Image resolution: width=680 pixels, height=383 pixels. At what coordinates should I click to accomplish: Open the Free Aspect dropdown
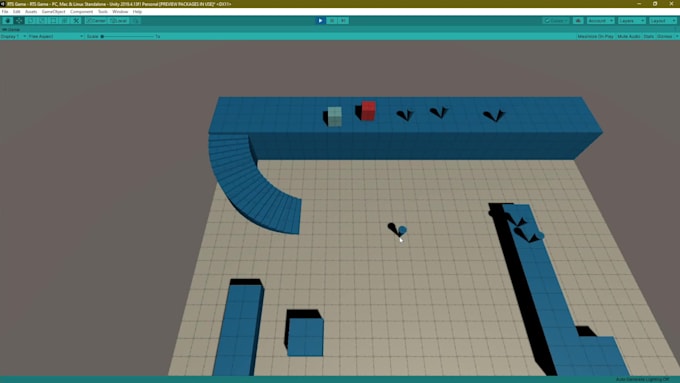tap(56, 36)
